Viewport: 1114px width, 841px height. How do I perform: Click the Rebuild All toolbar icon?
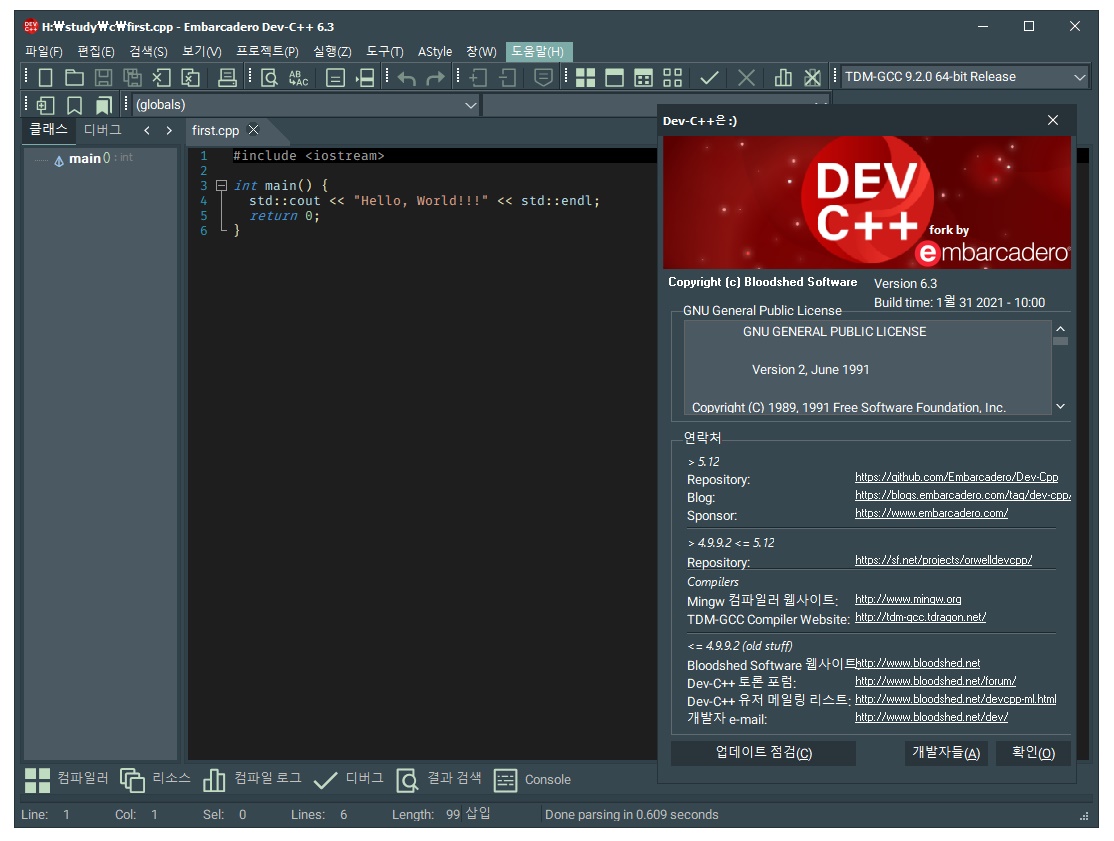point(673,77)
